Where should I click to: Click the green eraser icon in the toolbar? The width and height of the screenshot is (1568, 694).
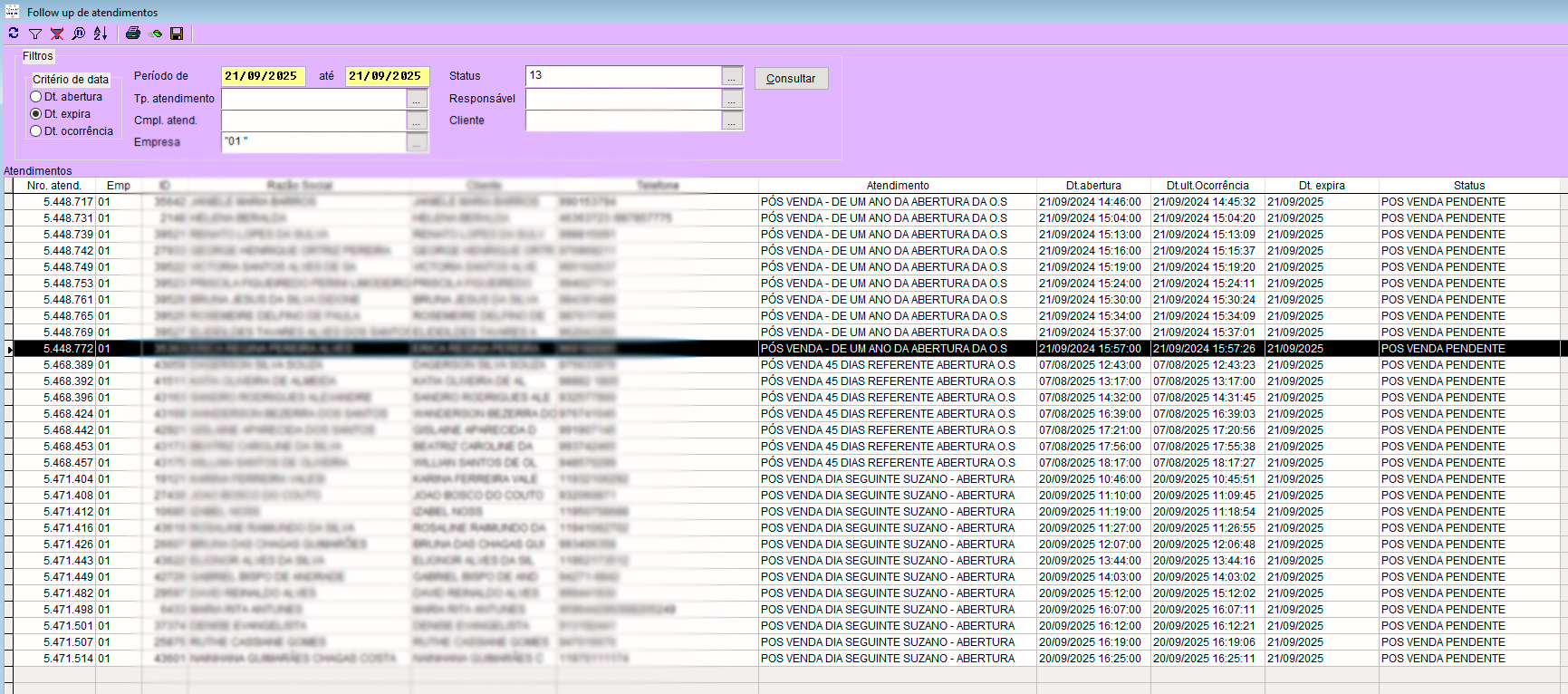155,34
